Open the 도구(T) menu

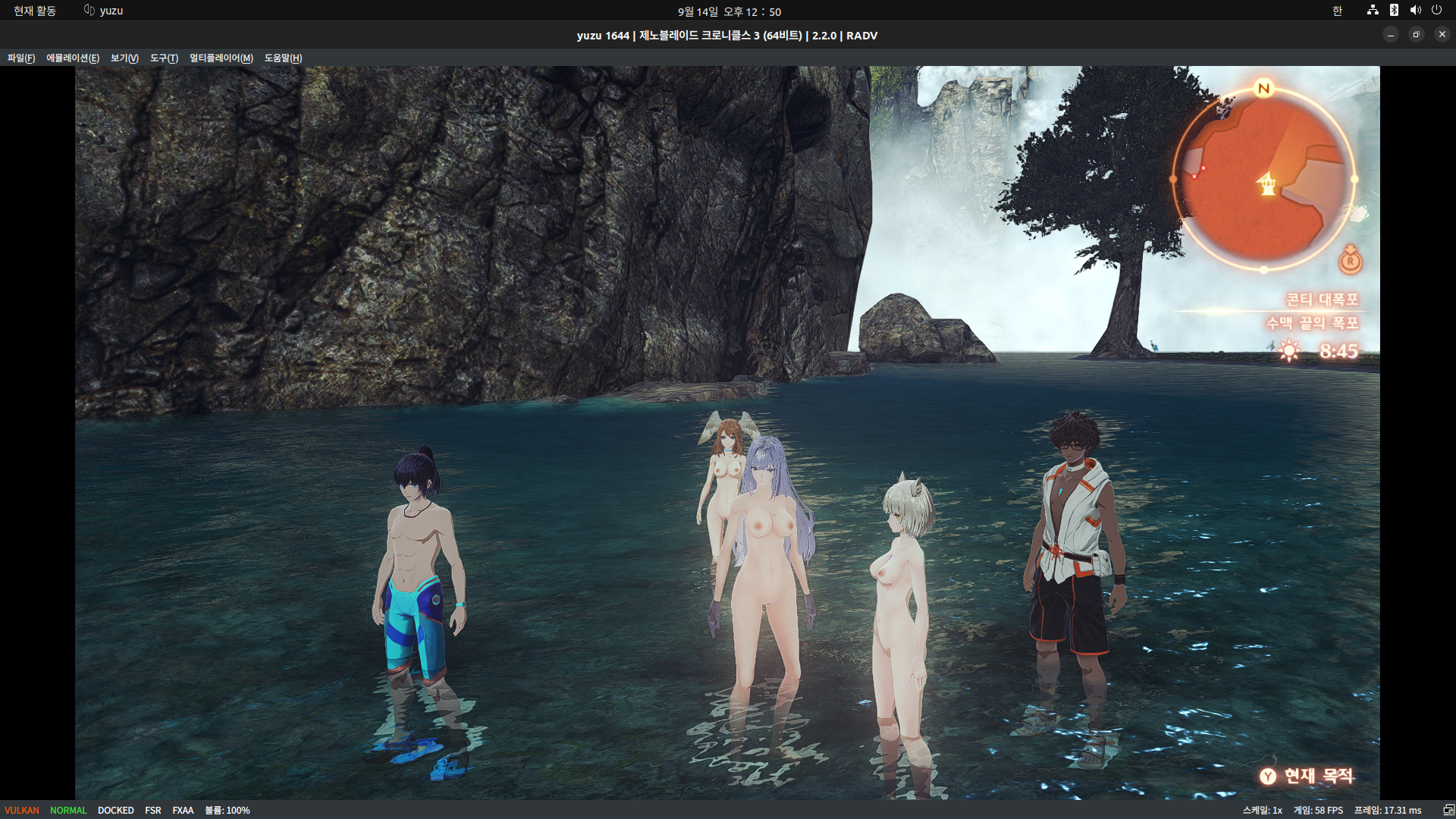click(164, 58)
